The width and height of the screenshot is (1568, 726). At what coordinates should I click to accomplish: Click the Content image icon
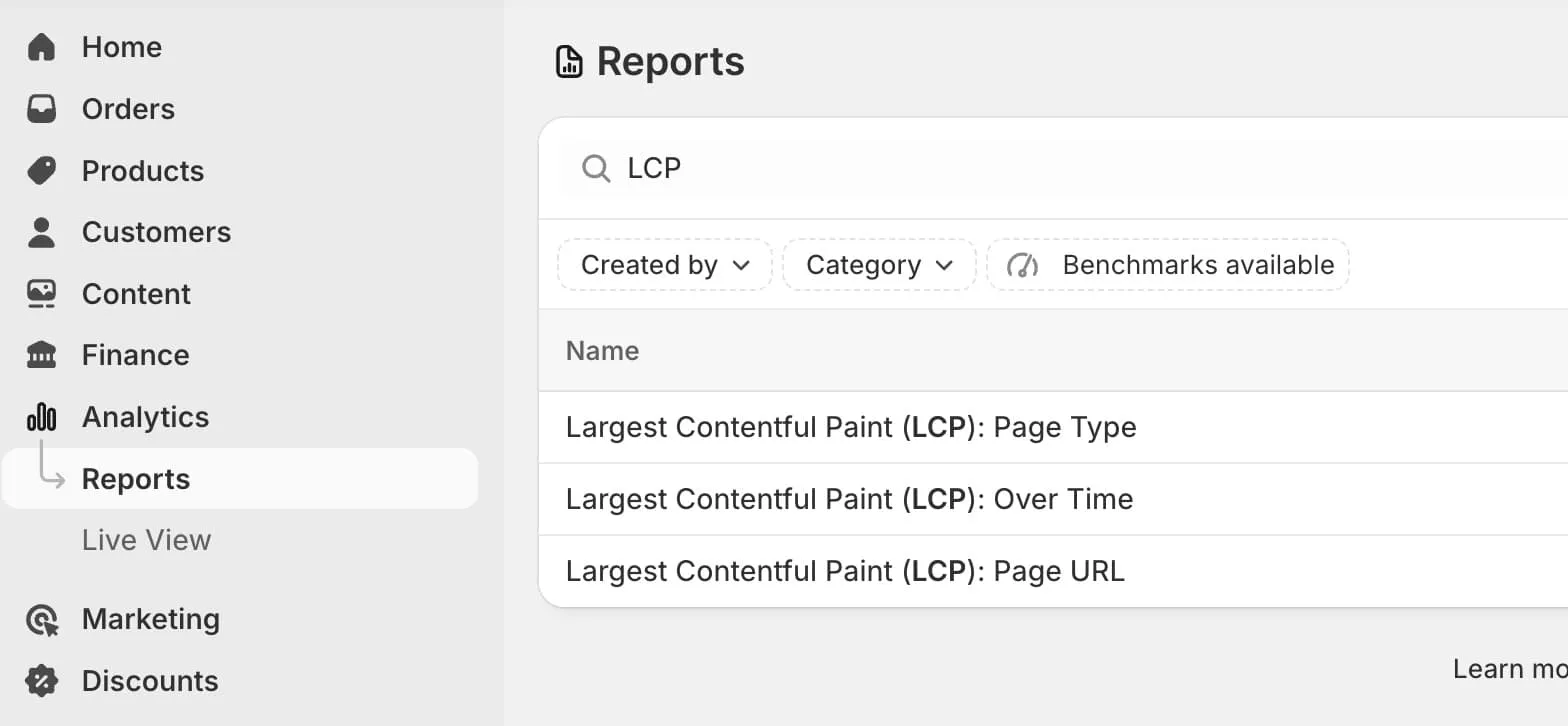[x=41, y=294]
